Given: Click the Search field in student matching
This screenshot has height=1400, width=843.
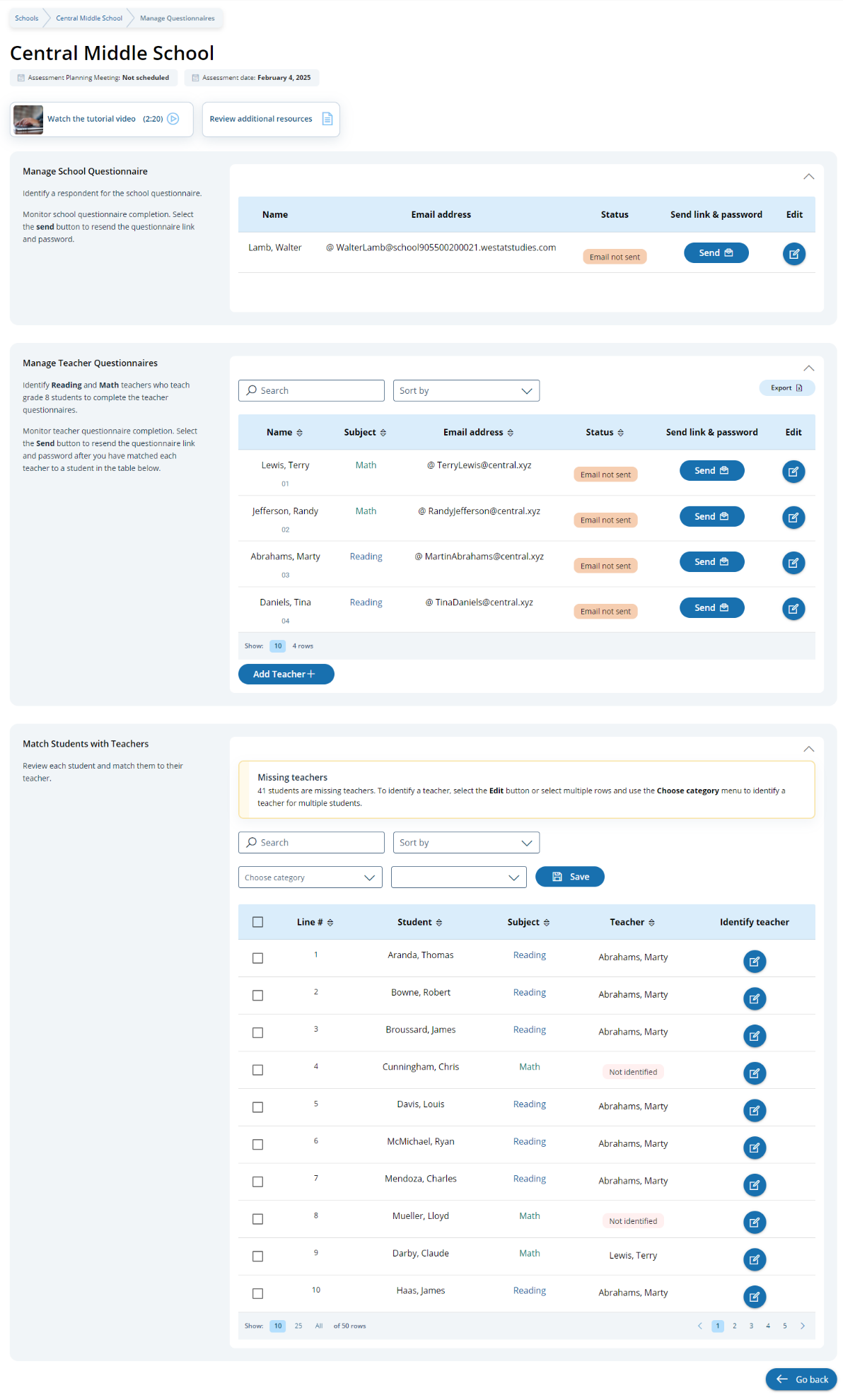Looking at the screenshot, I should (311, 843).
